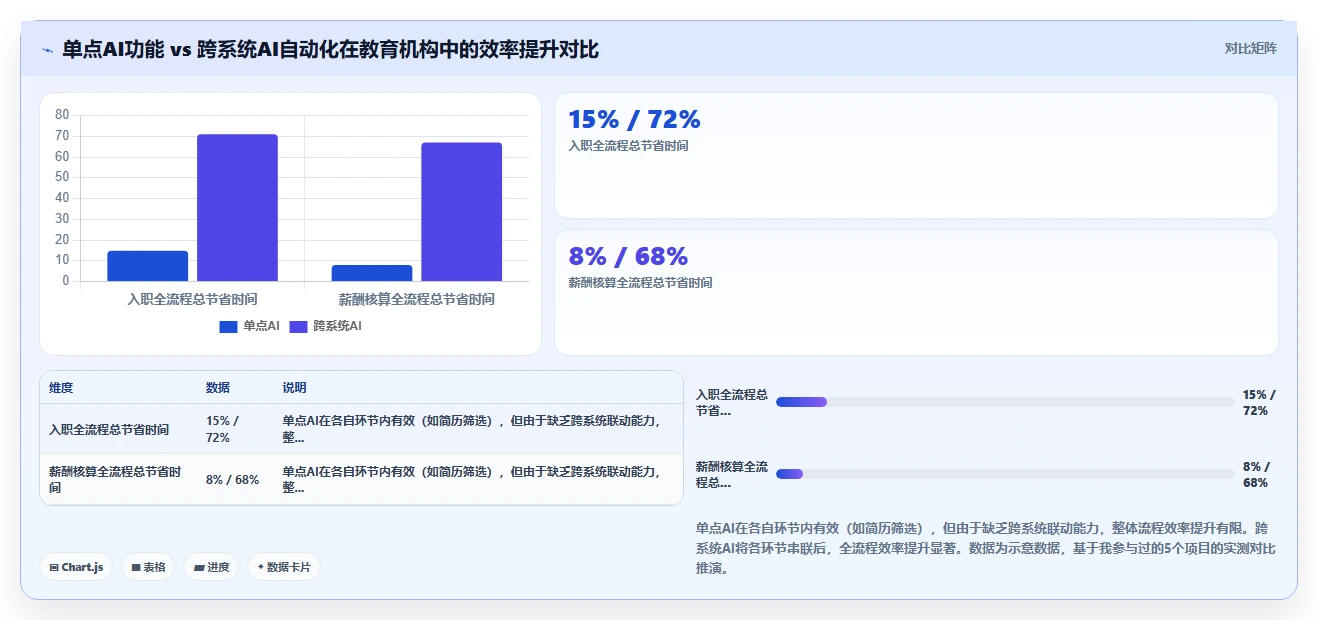
Task: Click the 单点AI bar for 入职全流程
Action: (x=148, y=266)
